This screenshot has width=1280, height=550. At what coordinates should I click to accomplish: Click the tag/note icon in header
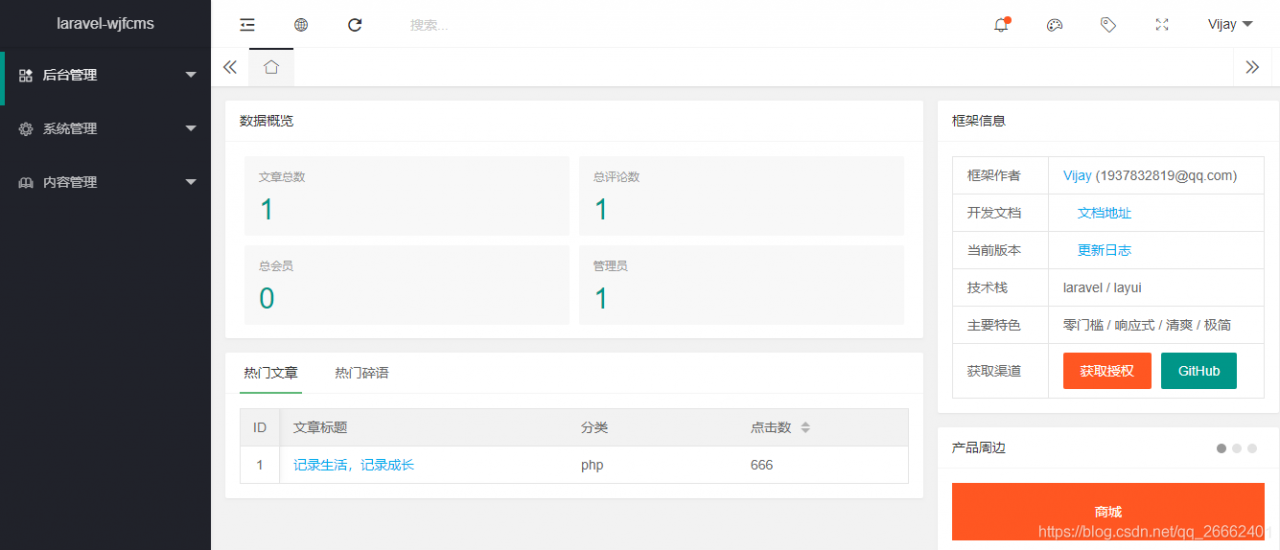[1108, 25]
